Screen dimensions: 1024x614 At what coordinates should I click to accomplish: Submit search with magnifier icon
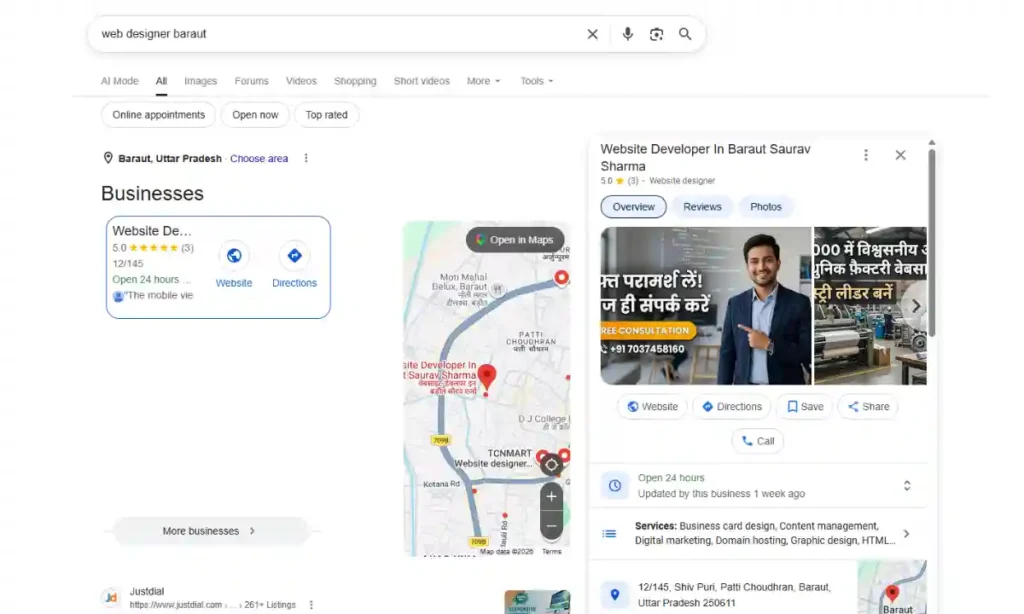[x=685, y=34]
